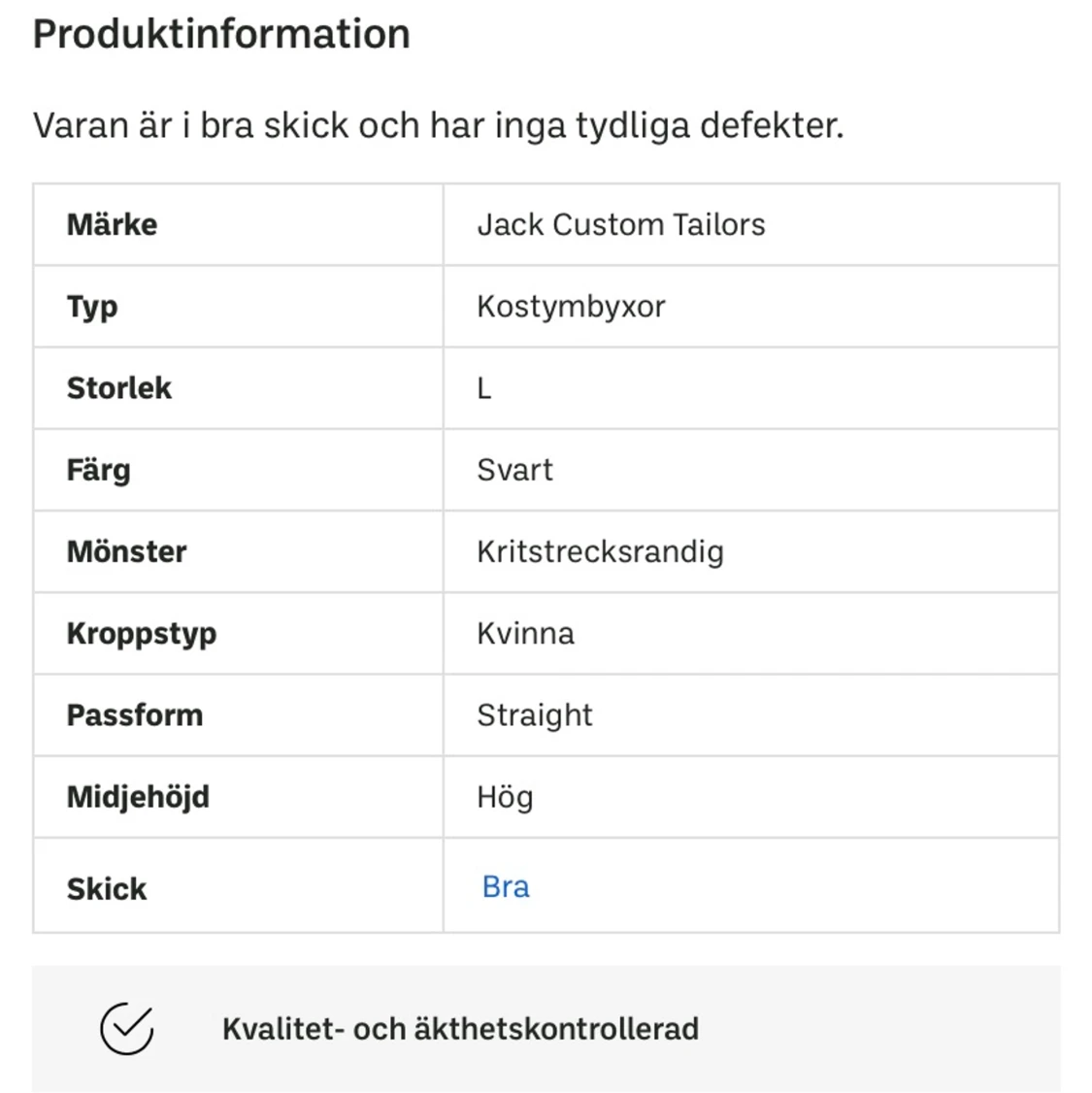Click the Kvinna body type value
The width and height of the screenshot is (1092, 1093).
point(525,633)
